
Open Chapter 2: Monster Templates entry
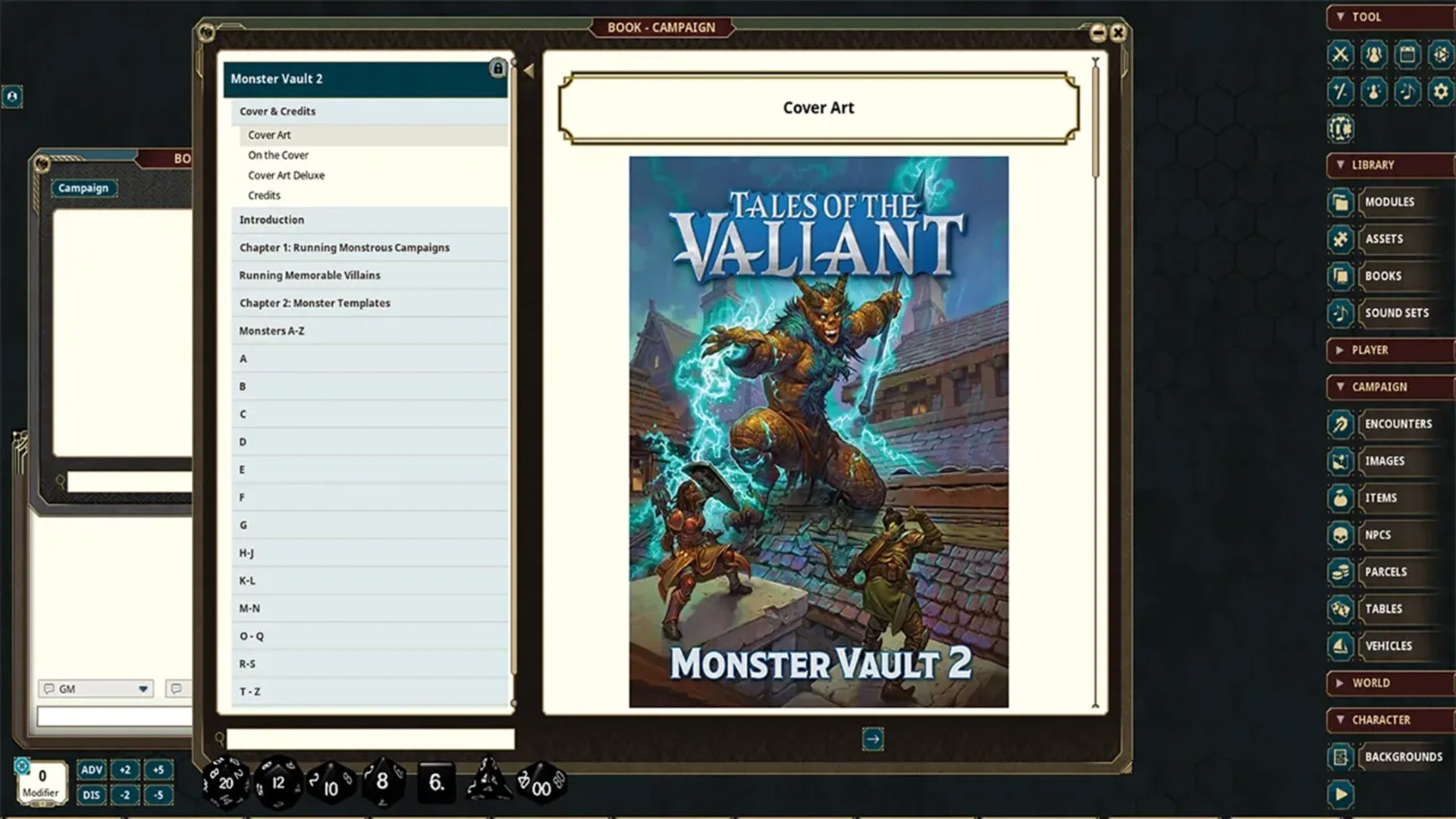(x=315, y=303)
